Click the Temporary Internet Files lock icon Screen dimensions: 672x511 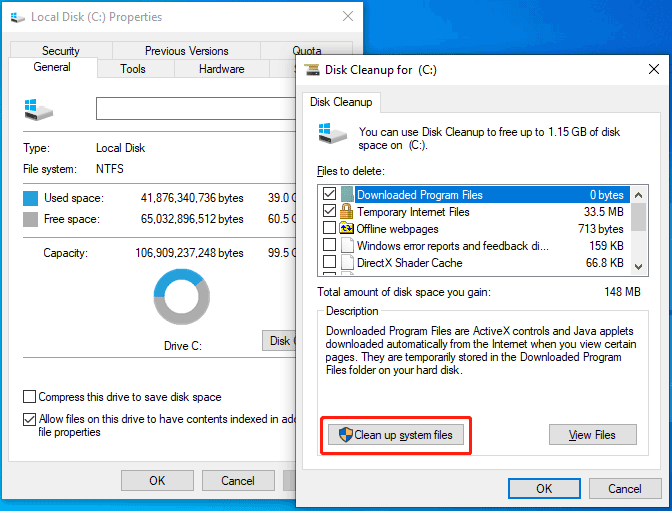tap(346, 211)
